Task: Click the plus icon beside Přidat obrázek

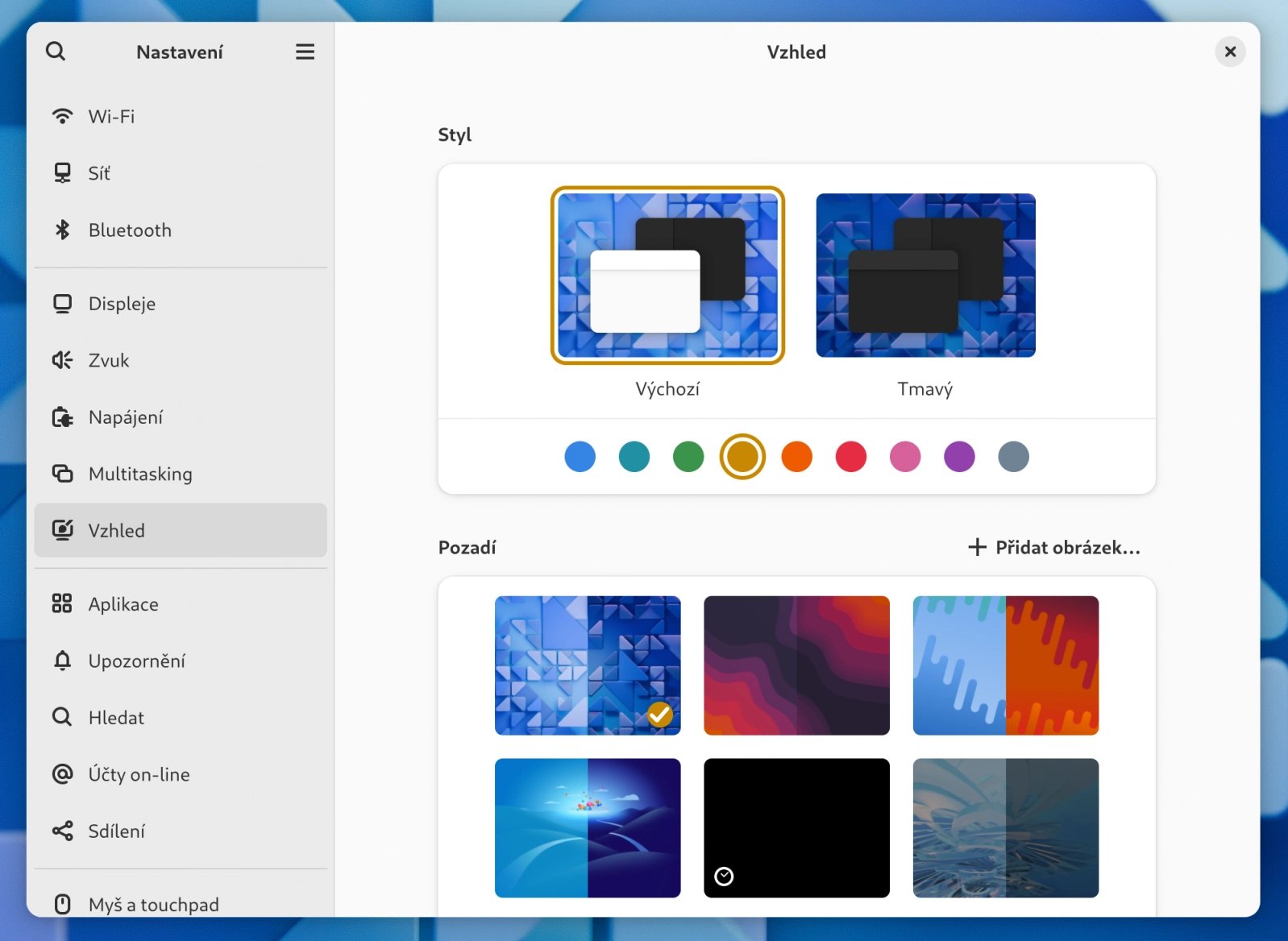Action: tap(977, 547)
